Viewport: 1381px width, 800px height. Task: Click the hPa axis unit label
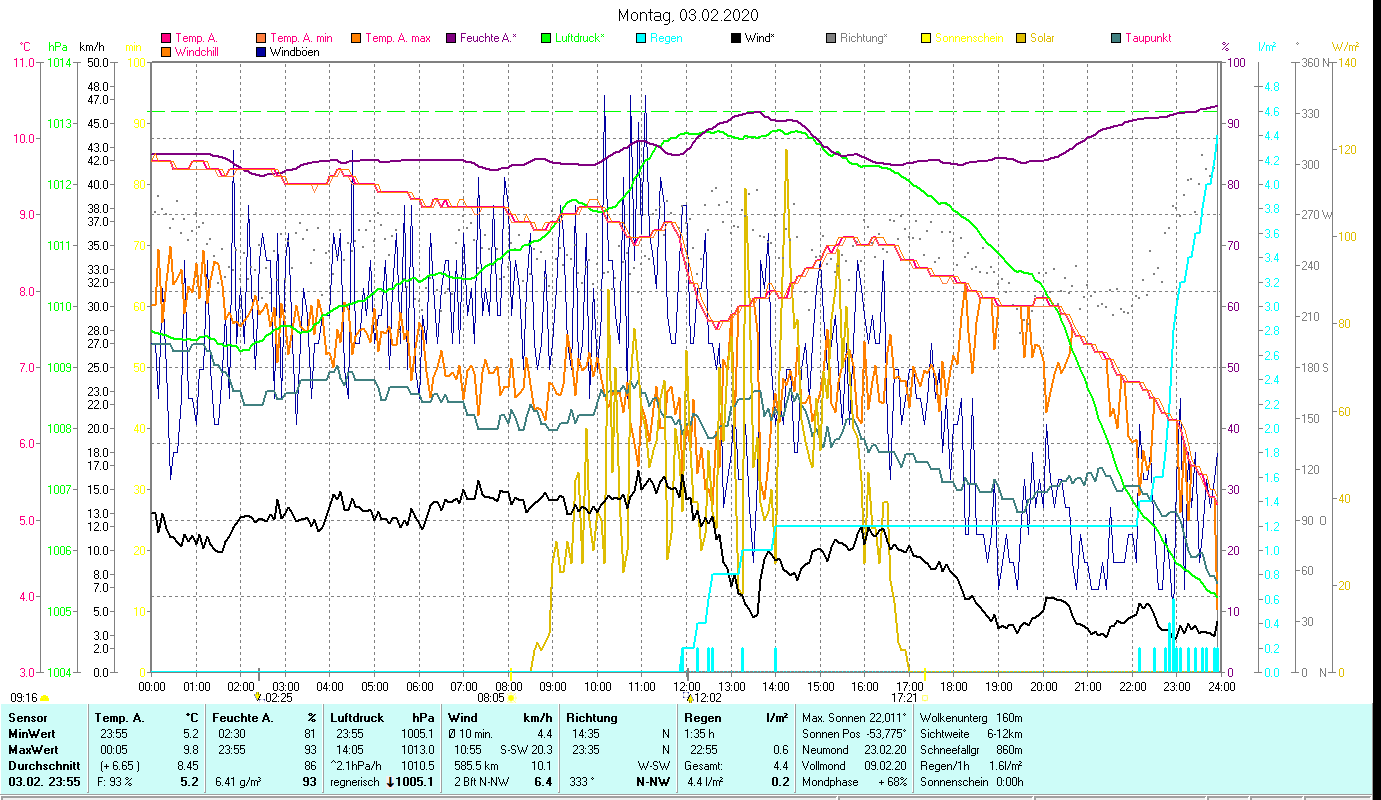[x=57, y=47]
